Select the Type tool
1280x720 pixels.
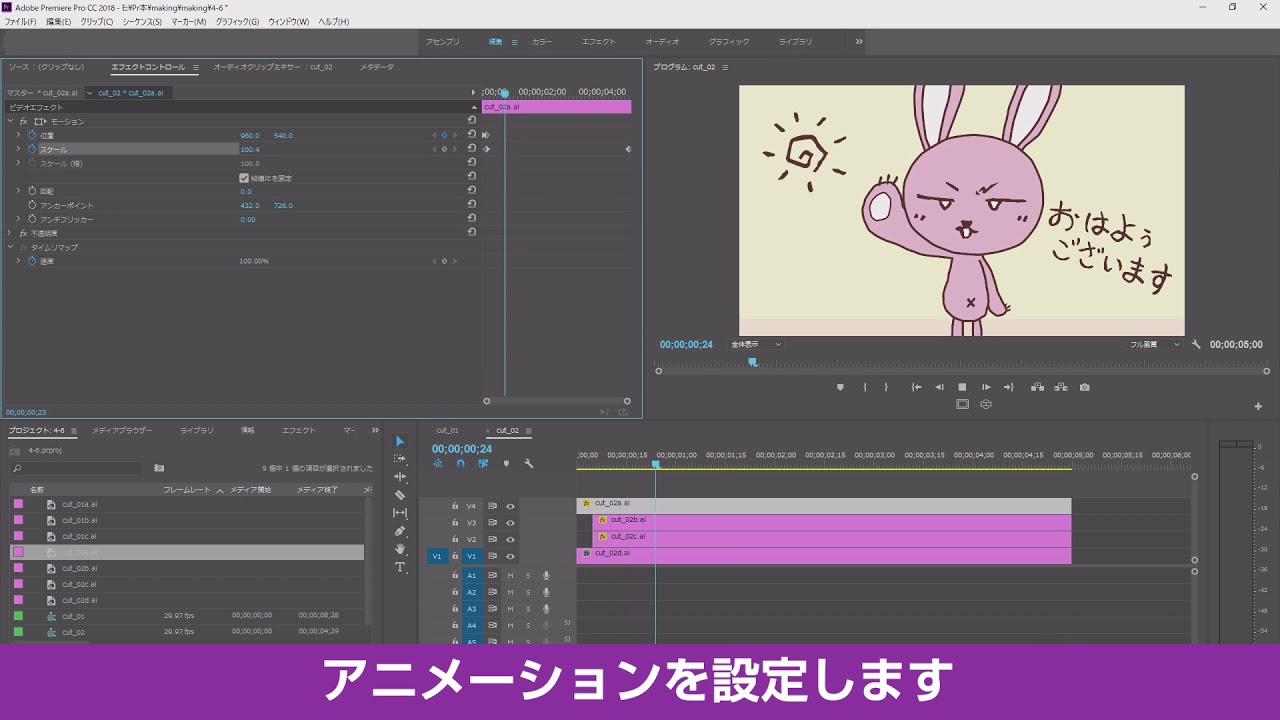(x=400, y=567)
